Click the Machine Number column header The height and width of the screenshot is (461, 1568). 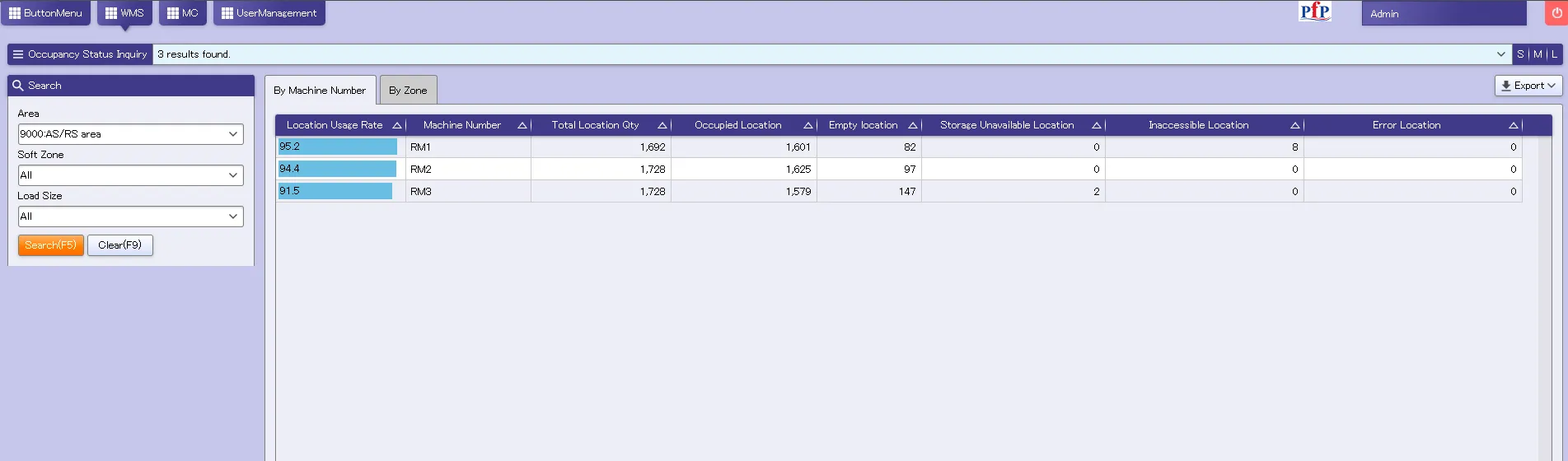469,125
